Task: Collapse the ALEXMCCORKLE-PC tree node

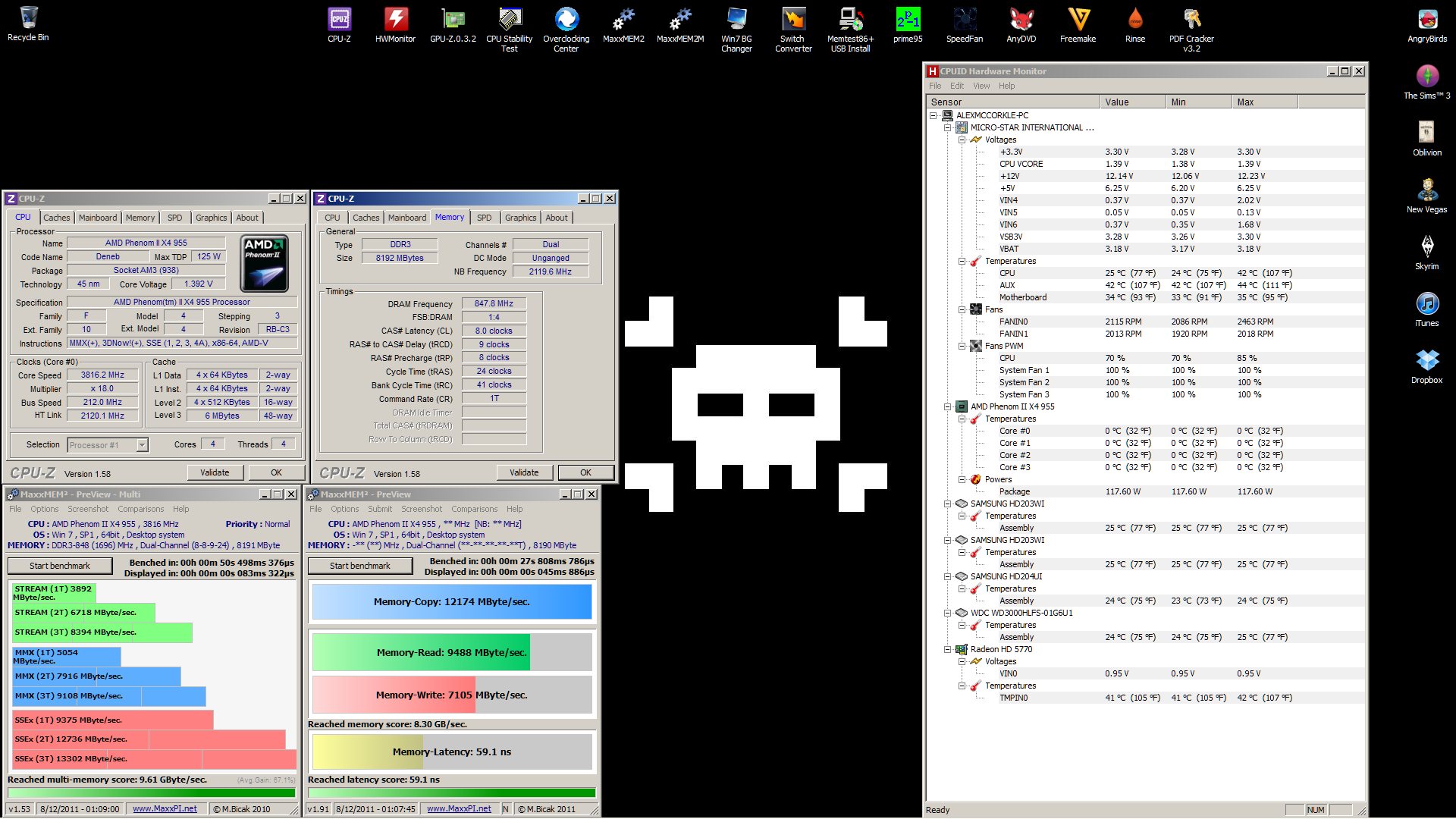Action: pyautogui.click(x=934, y=116)
